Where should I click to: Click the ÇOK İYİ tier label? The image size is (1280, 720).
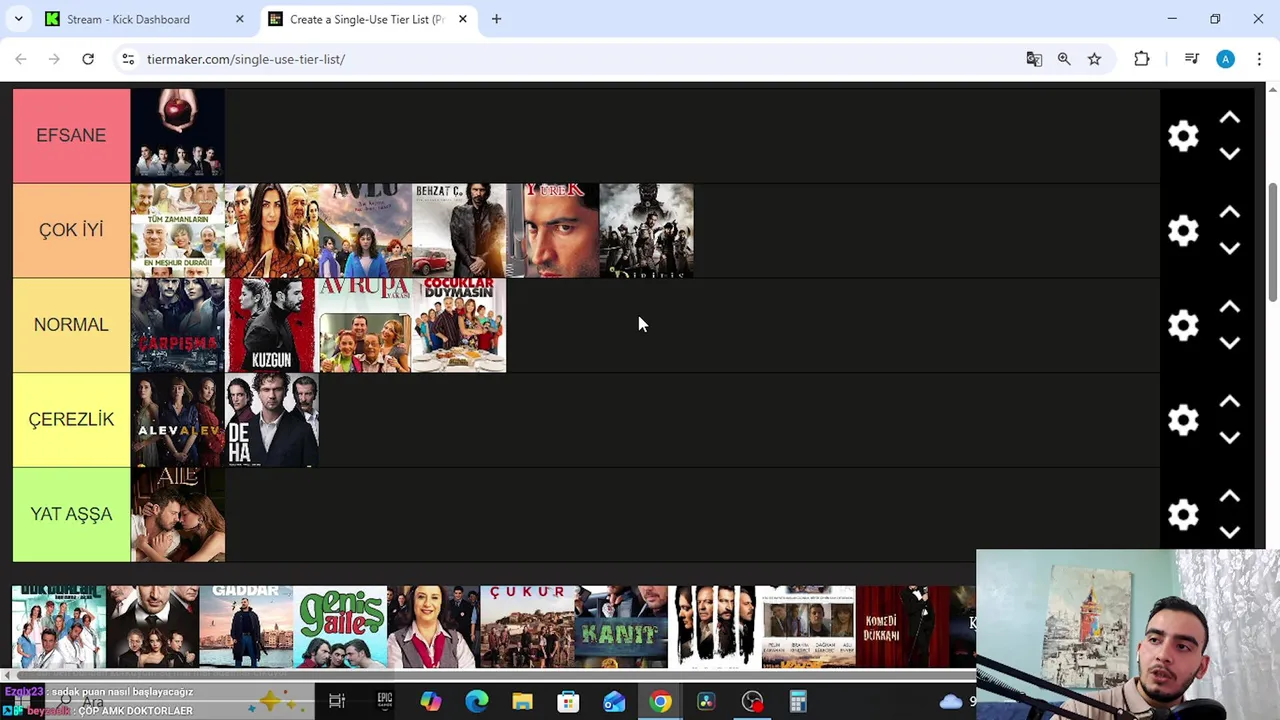coord(71,230)
